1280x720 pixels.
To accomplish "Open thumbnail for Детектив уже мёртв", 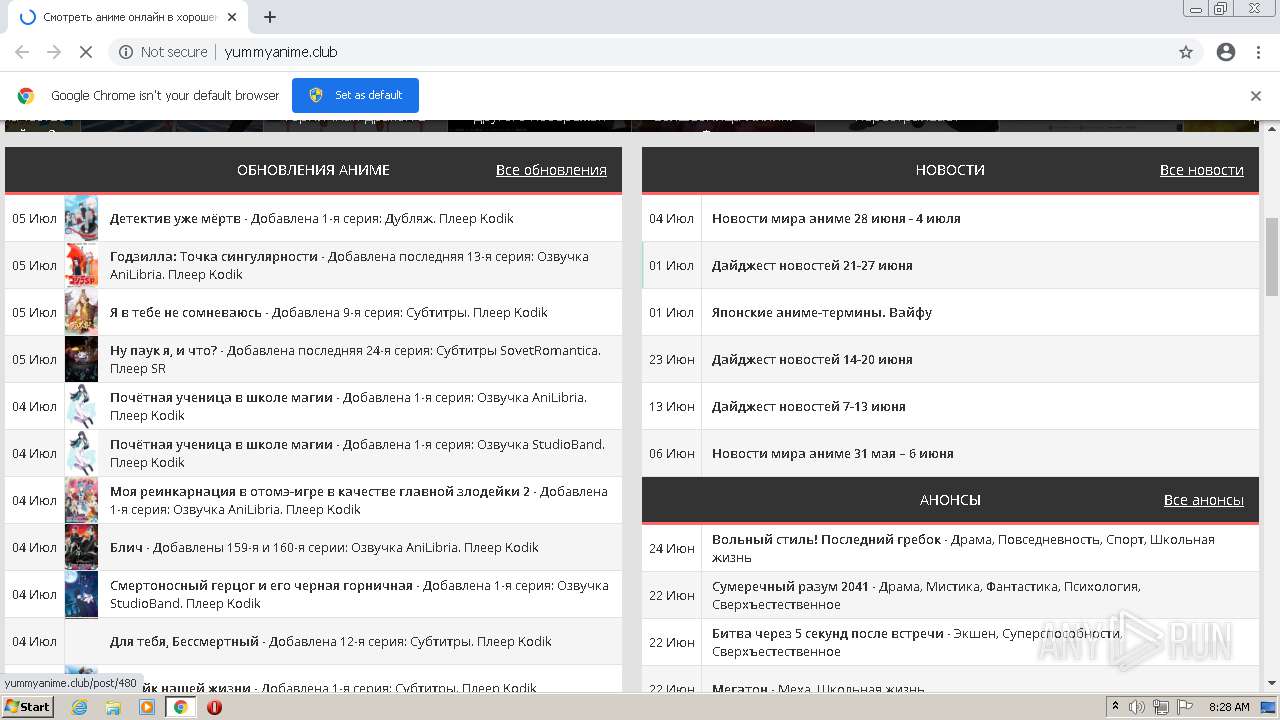I will 81,218.
